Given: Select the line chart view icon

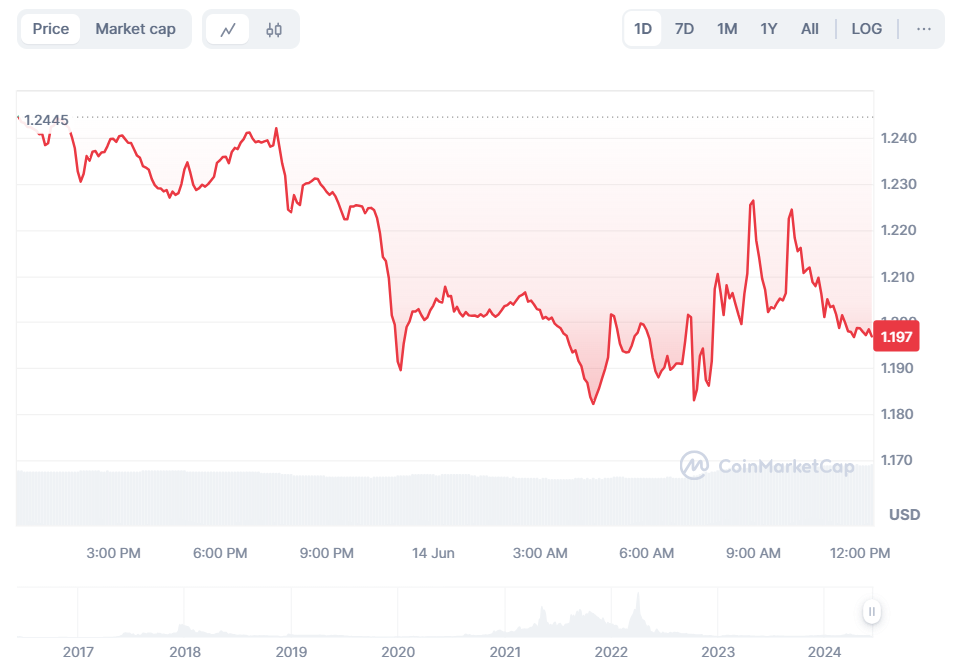Looking at the screenshot, I should point(227,29).
